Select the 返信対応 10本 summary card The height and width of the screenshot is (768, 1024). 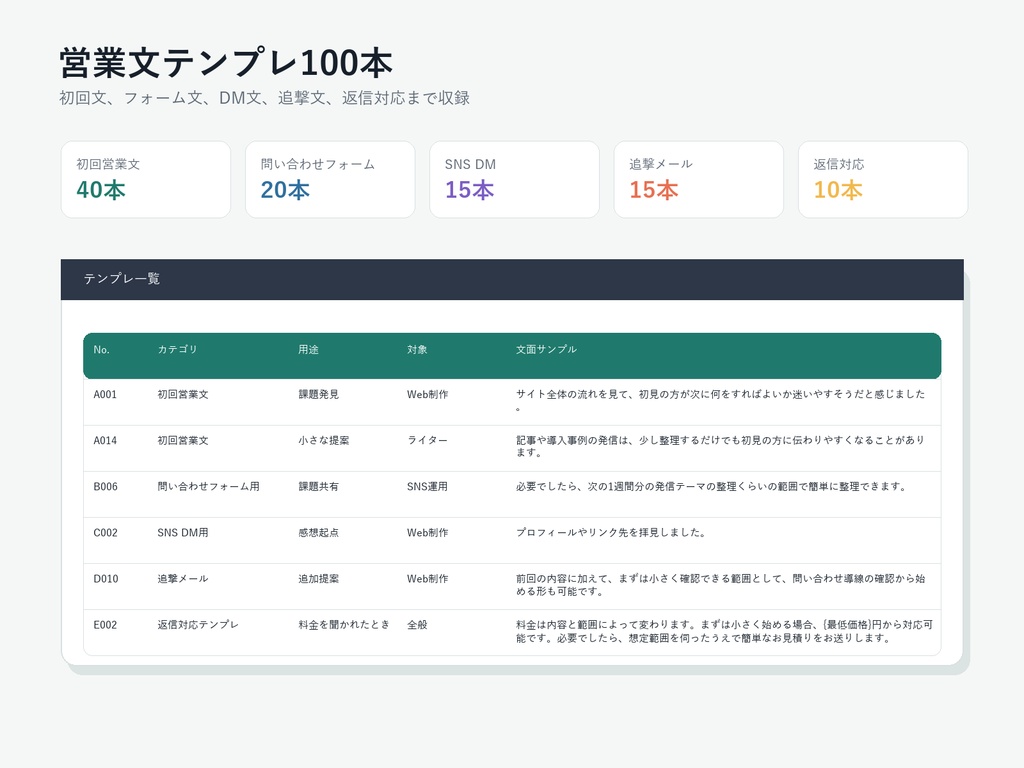pyautogui.click(x=883, y=180)
